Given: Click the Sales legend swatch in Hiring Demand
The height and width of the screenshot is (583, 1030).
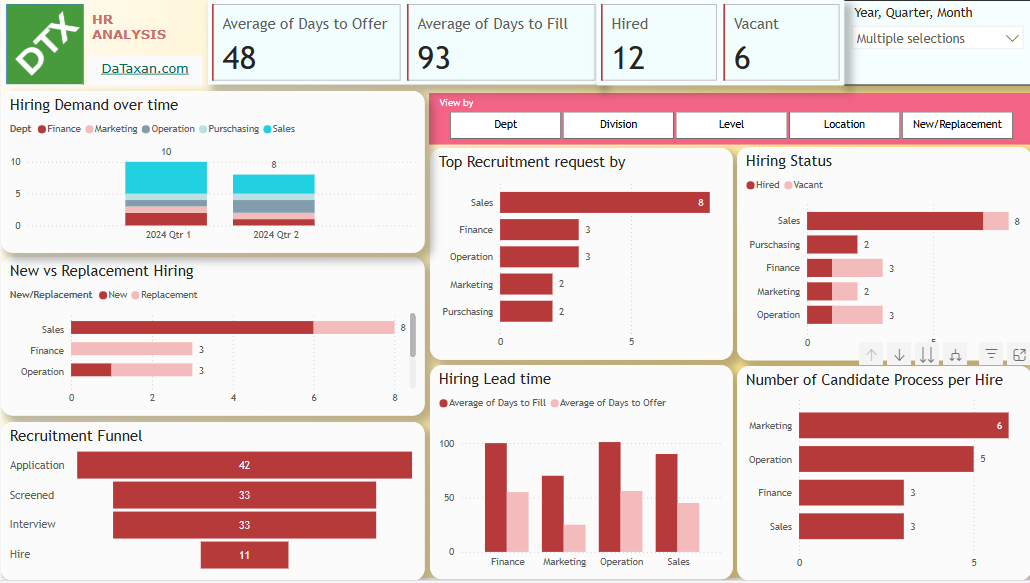Looking at the screenshot, I should pos(267,129).
